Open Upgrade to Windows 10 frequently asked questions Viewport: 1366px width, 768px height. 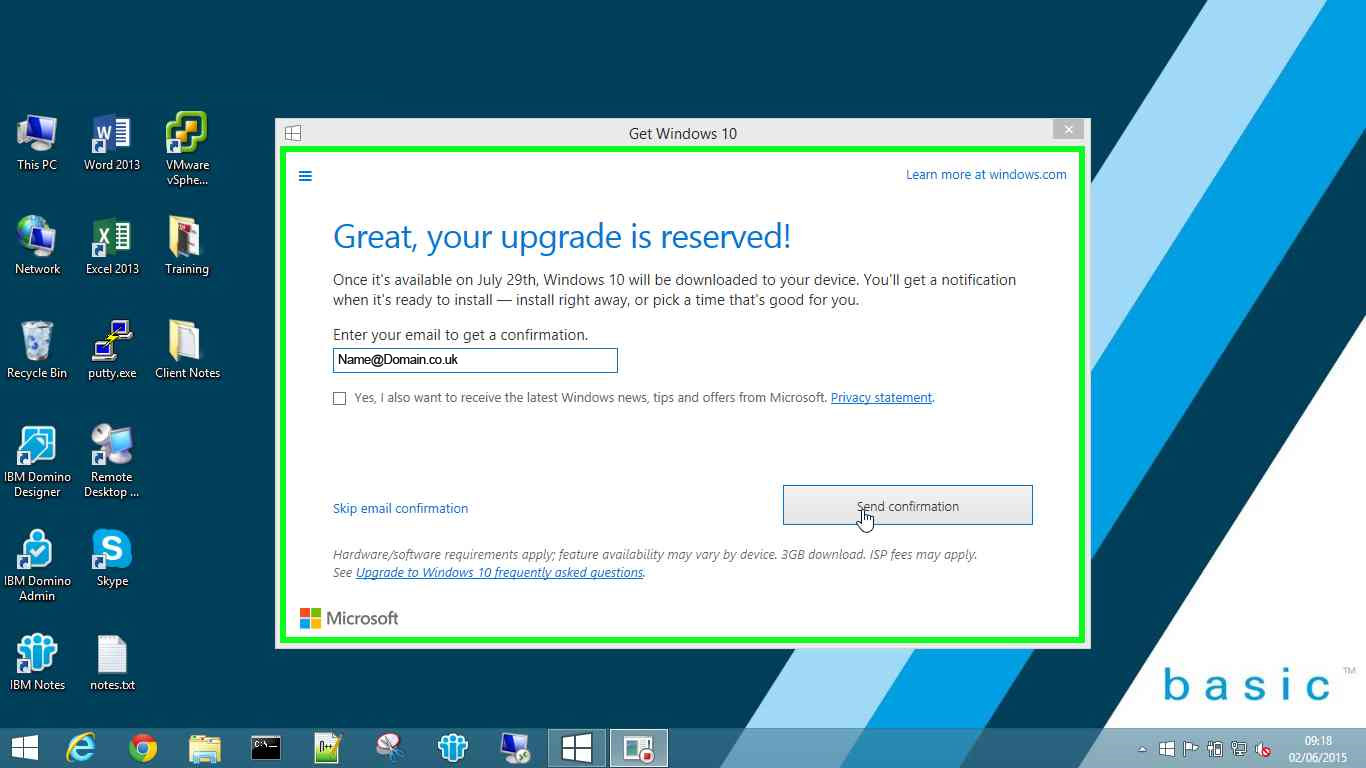tap(499, 573)
